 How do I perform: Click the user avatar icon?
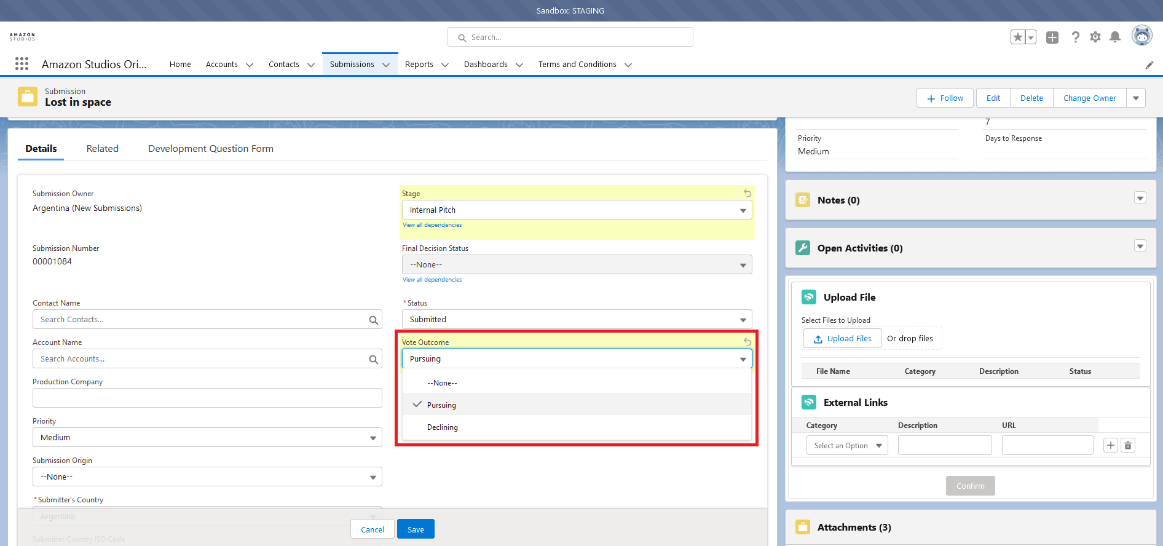point(1141,36)
